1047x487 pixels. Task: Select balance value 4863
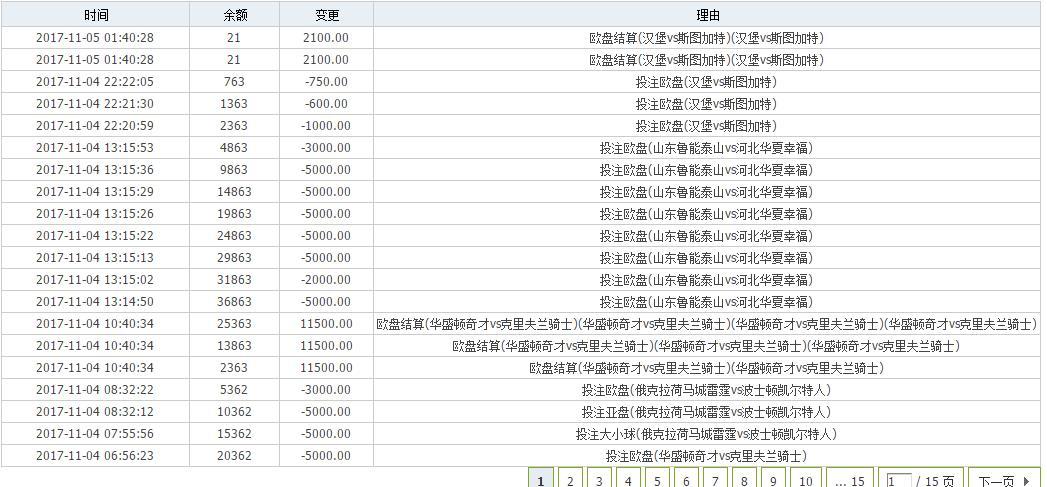234,148
